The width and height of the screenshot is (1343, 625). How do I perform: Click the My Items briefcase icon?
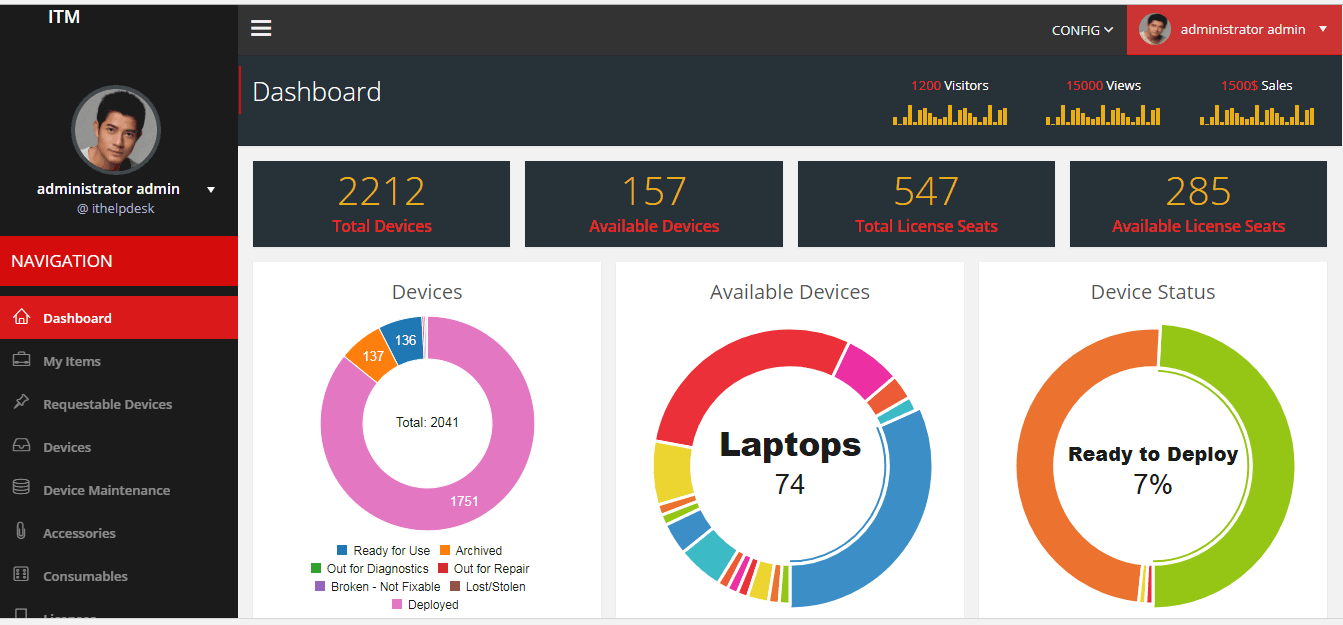point(21,360)
